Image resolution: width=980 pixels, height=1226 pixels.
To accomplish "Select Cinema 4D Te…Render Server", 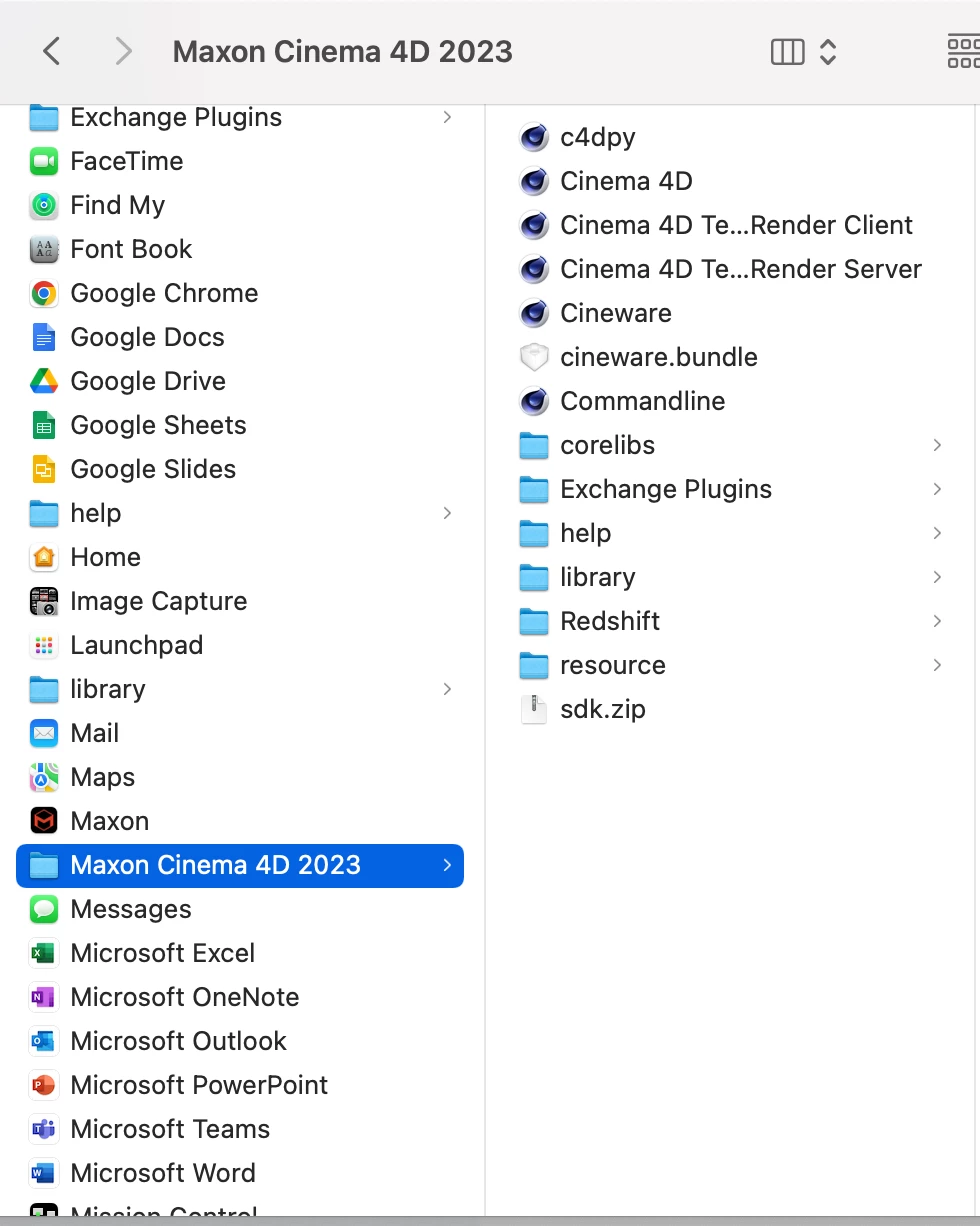I will click(x=741, y=269).
